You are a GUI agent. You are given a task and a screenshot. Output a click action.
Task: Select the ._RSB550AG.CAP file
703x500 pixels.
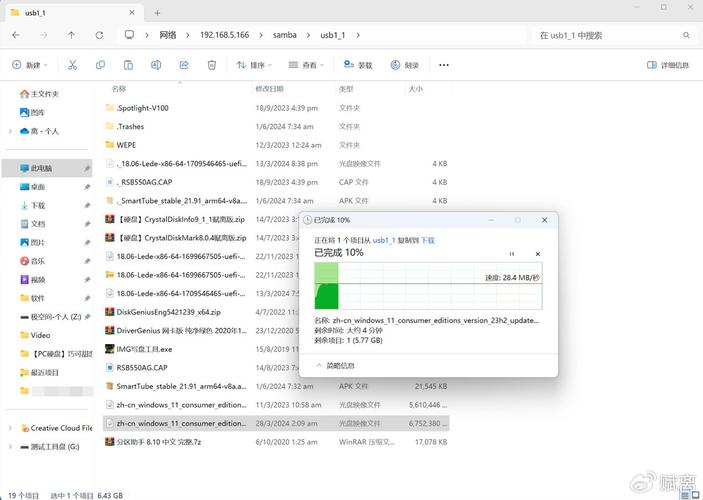pyautogui.click(x=276, y=182)
